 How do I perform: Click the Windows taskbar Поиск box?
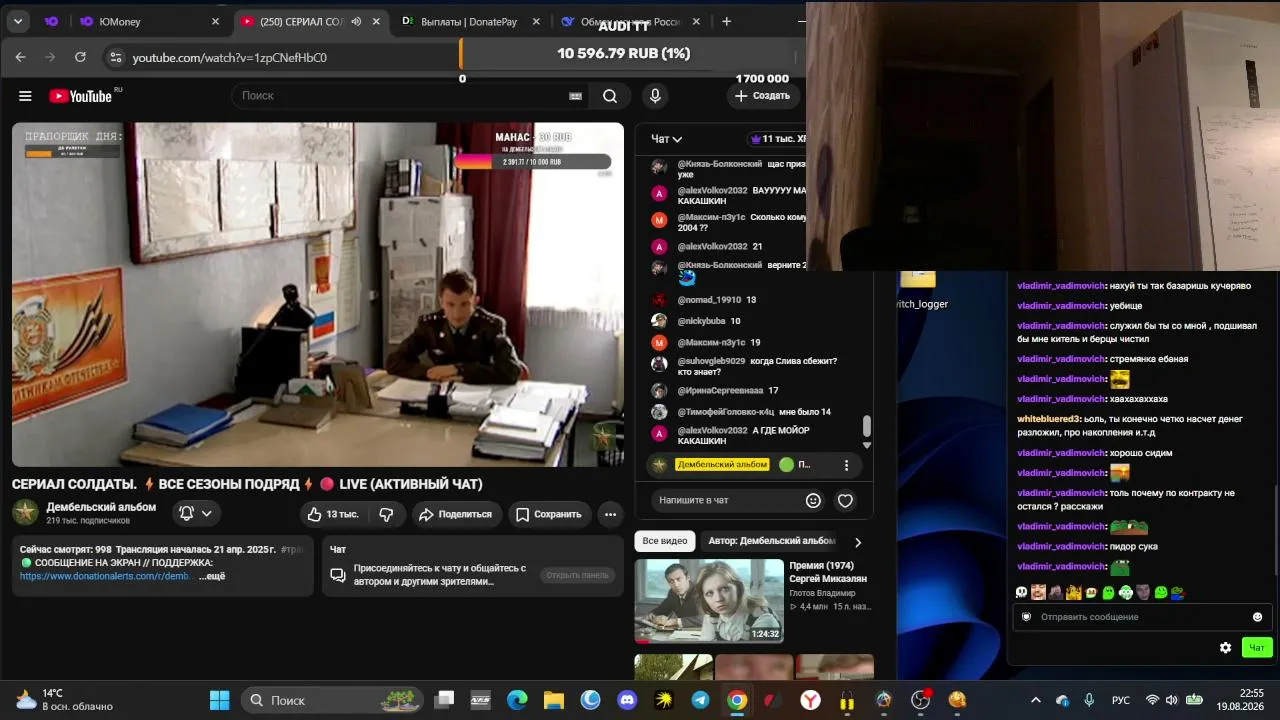tap(332, 700)
